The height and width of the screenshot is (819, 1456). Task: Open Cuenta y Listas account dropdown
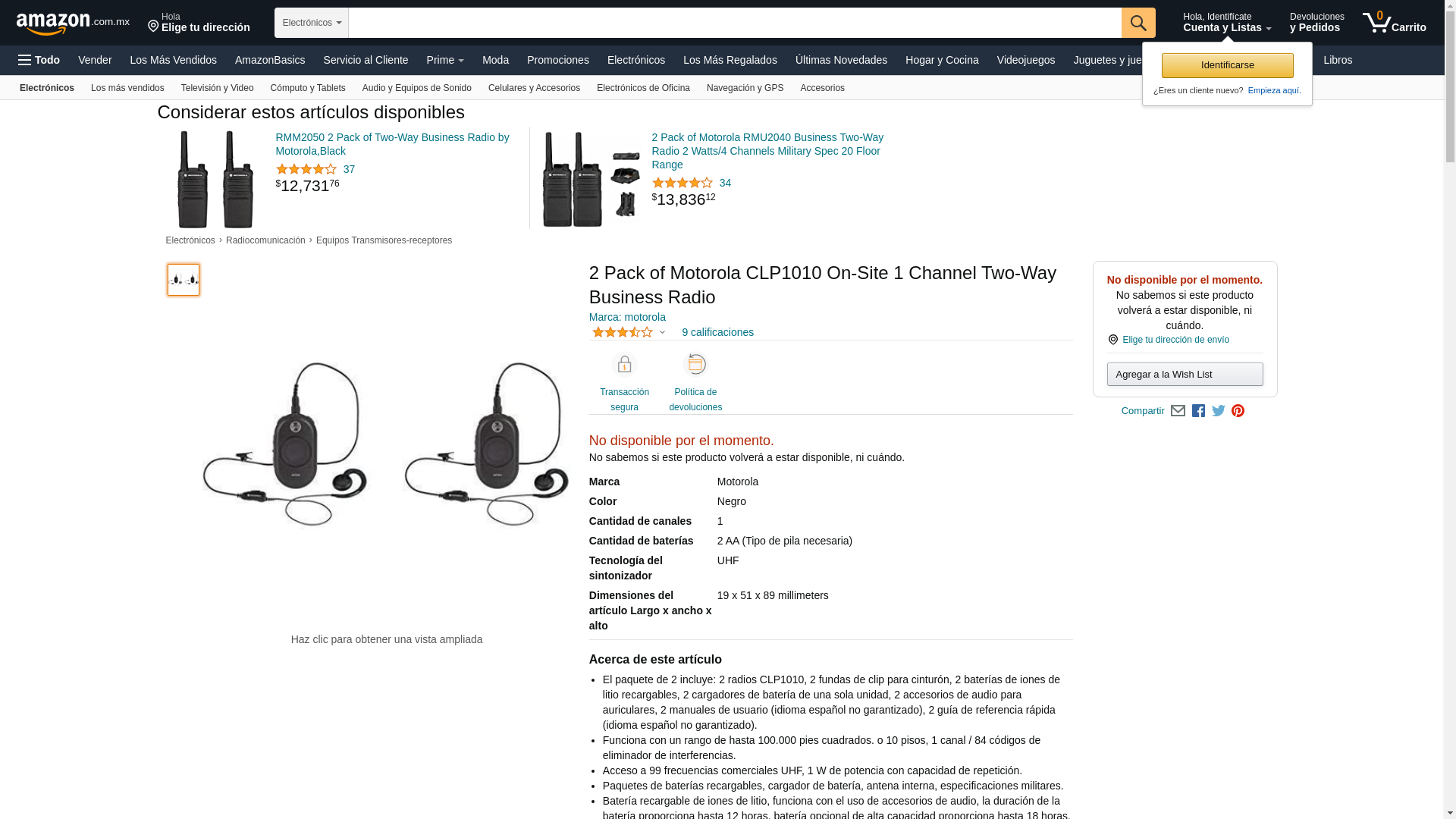[x=1227, y=23]
